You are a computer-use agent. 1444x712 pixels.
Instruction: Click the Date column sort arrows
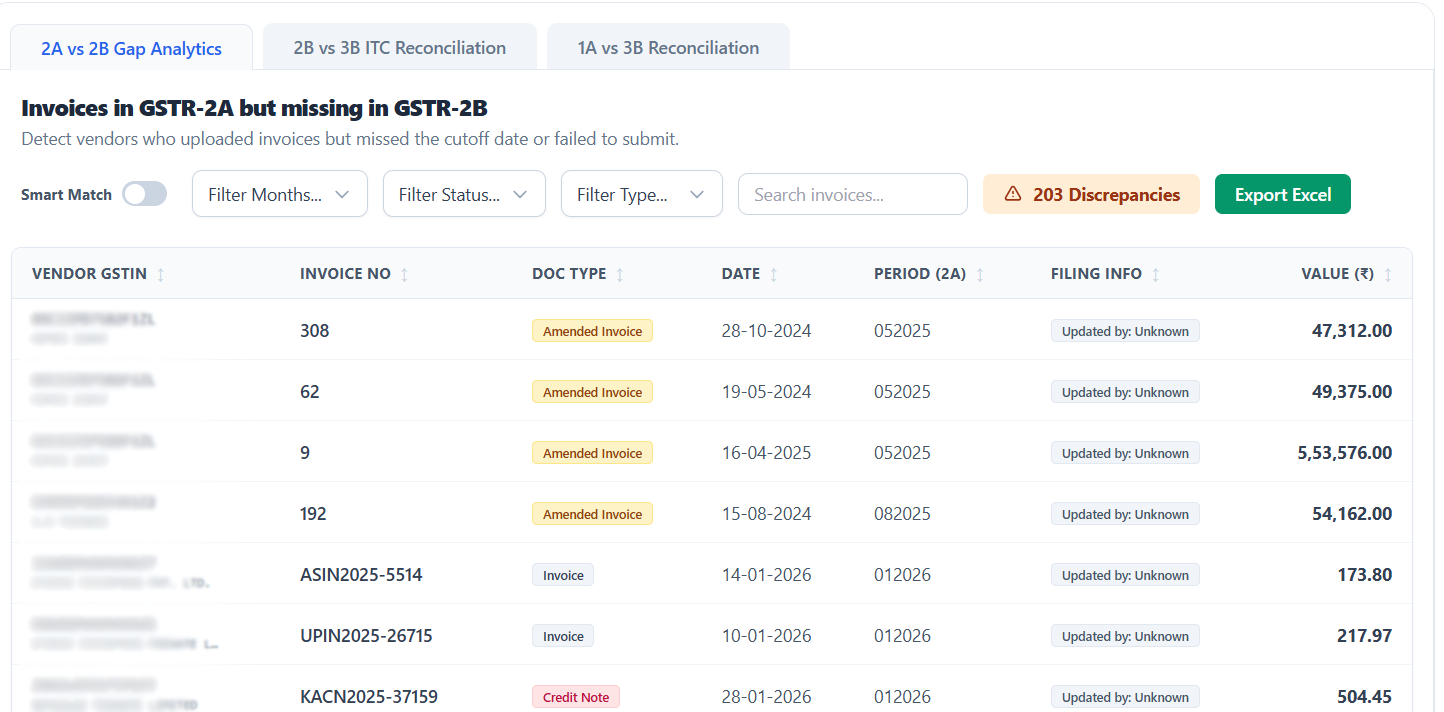(x=773, y=275)
